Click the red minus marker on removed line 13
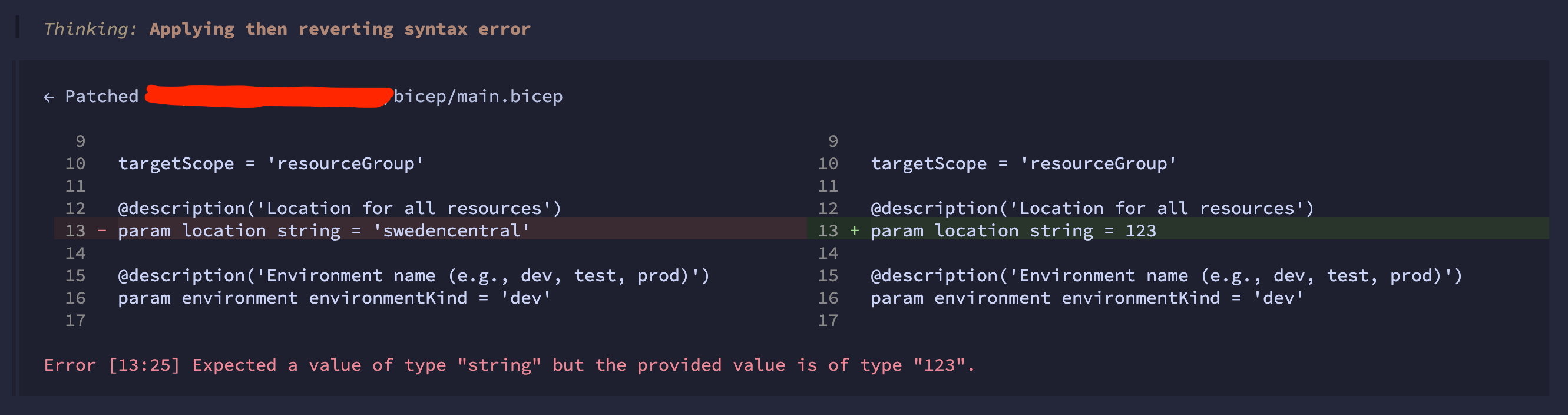The height and width of the screenshot is (415, 1568). pos(102,231)
